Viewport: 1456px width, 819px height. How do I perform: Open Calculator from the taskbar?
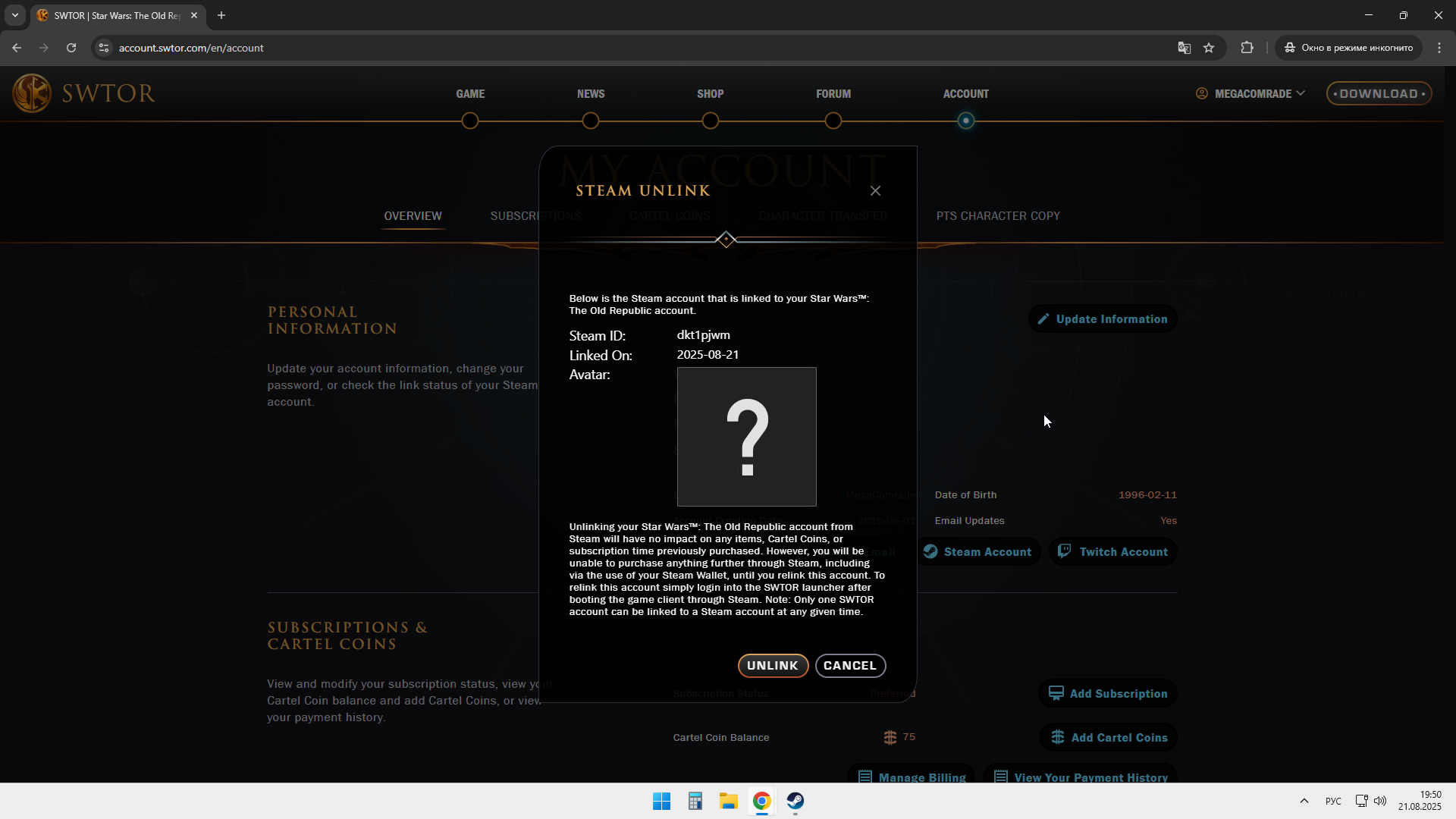[x=695, y=801]
